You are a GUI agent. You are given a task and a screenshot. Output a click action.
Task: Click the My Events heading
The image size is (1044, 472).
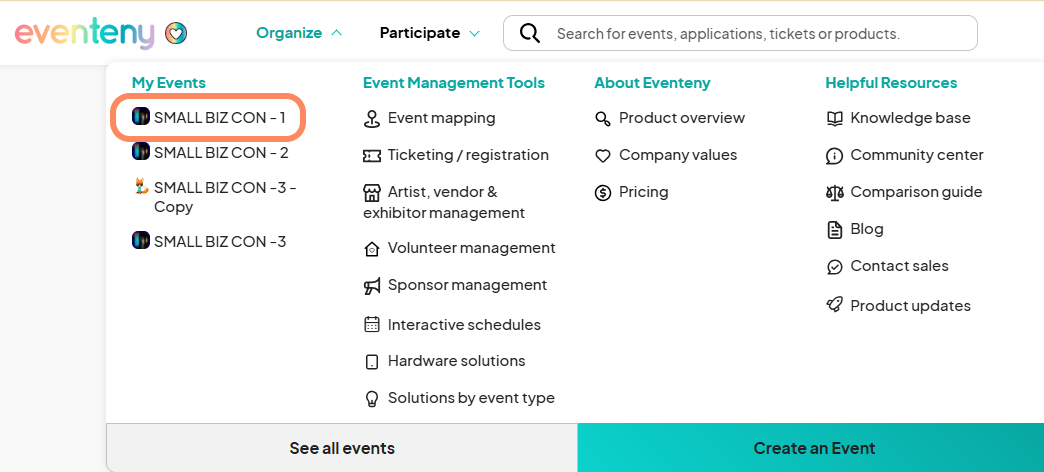pos(168,83)
